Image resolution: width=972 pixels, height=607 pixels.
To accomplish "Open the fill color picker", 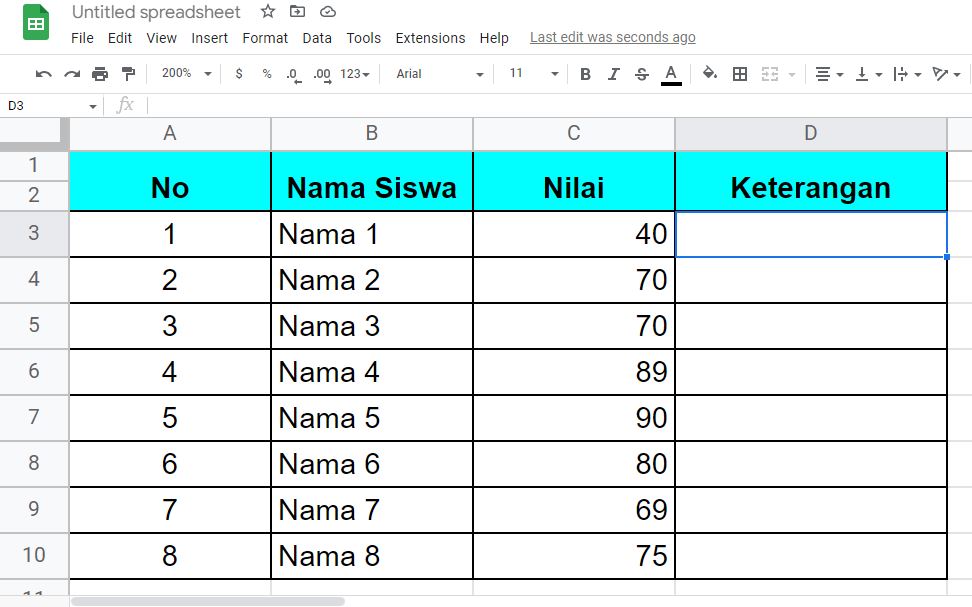I will click(709, 74).
